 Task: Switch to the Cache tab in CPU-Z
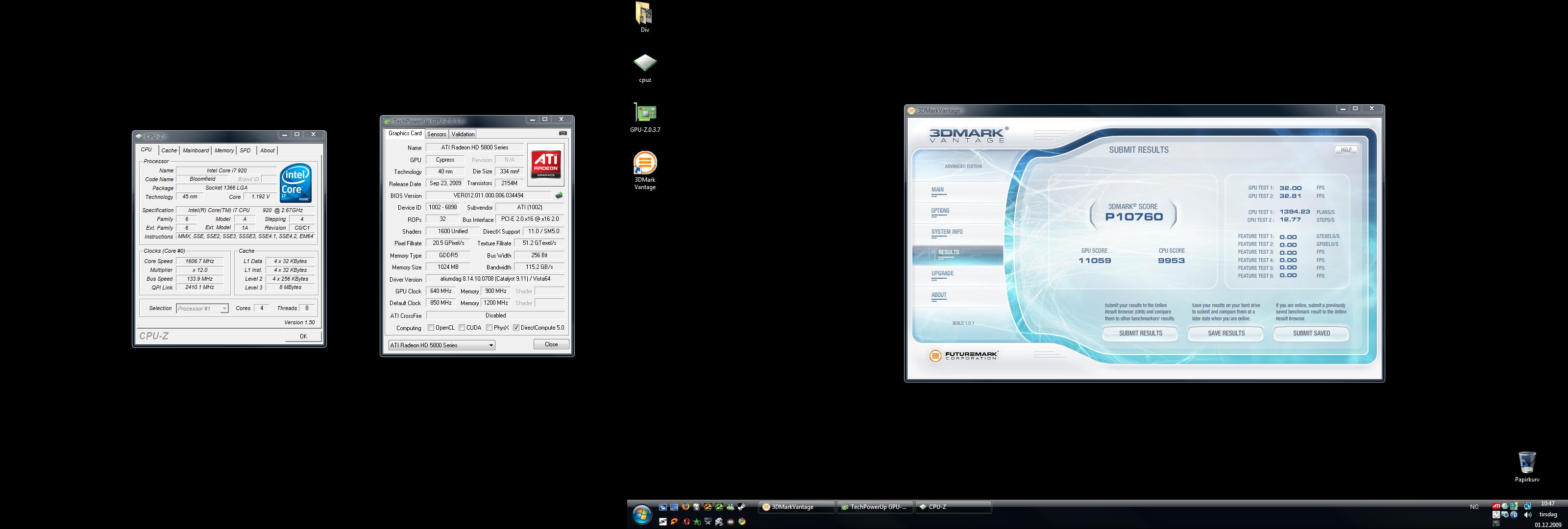[x=169, y=150]
